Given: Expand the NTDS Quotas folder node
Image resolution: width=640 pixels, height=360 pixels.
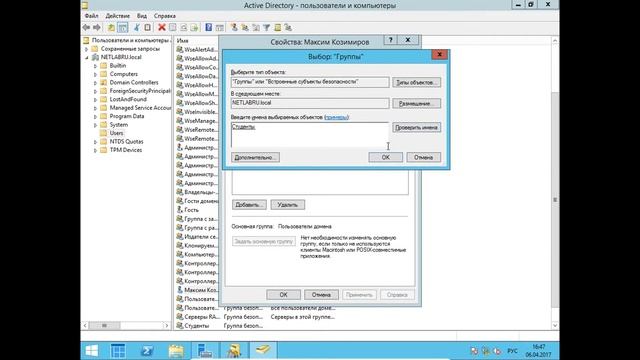Looking at the screenshot, I should click(95, 142).
